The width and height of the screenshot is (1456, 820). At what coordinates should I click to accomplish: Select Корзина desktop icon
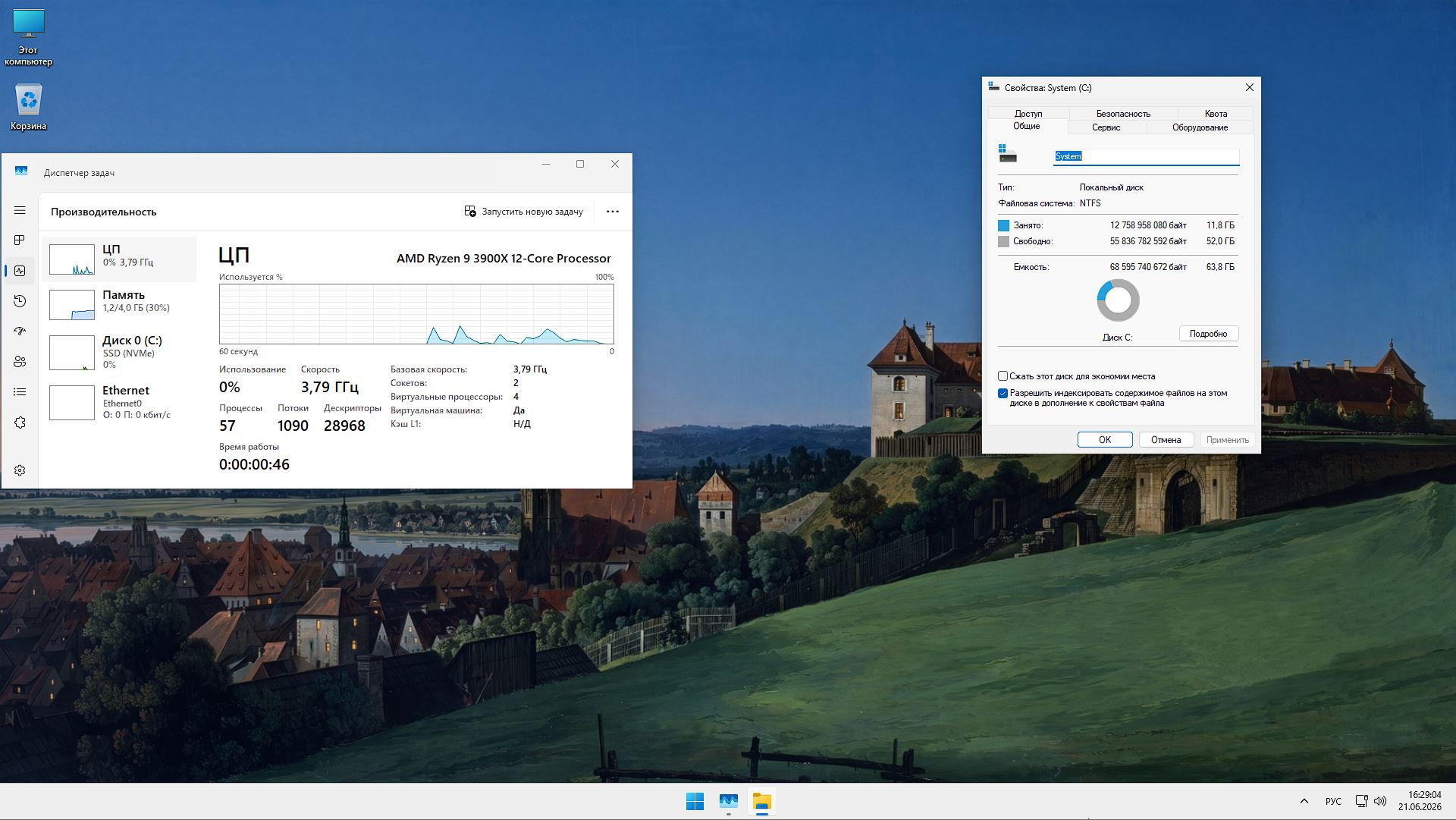pos(29,106)
